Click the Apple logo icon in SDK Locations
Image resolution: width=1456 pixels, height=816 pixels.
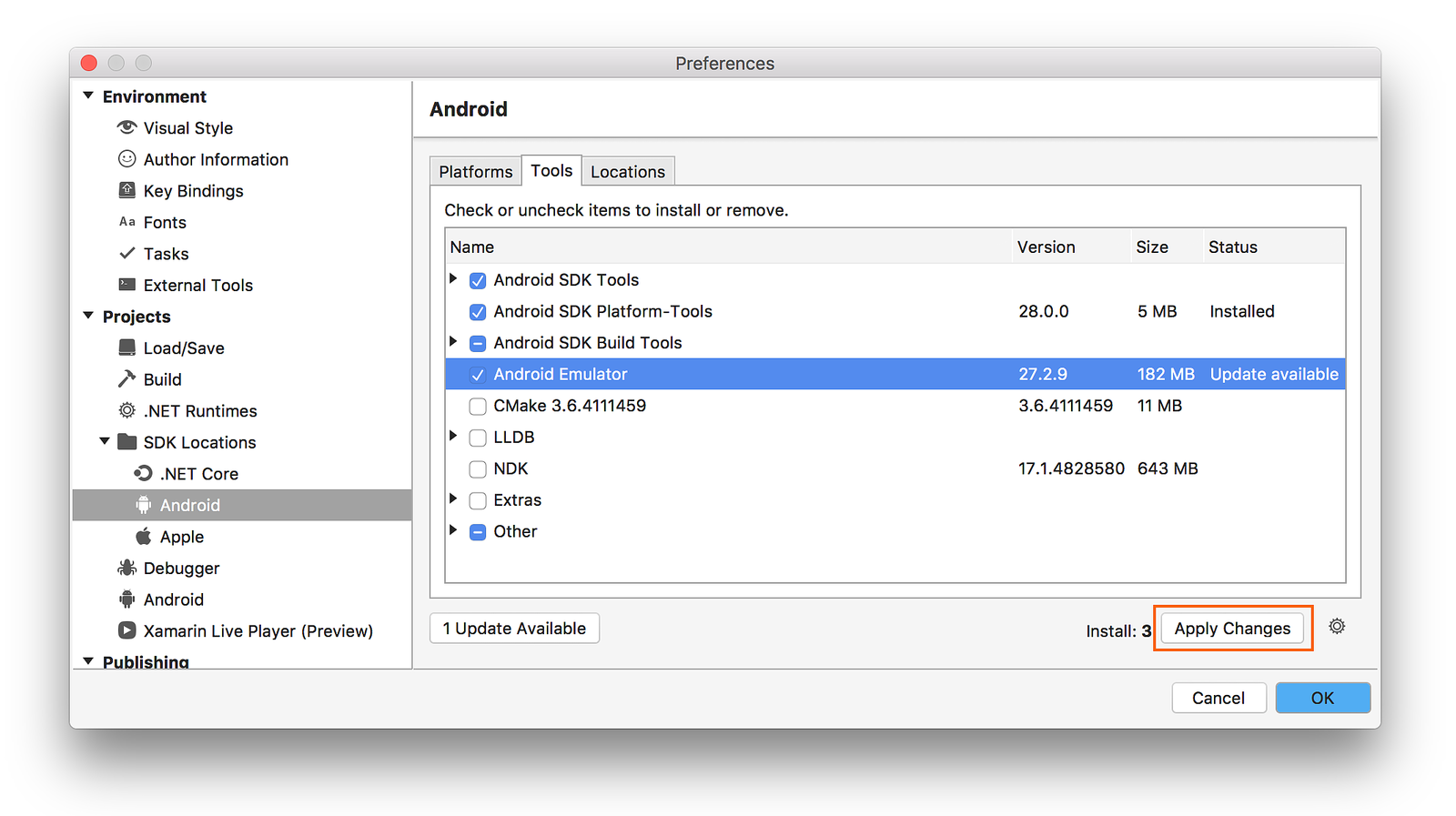coord(144,537)
